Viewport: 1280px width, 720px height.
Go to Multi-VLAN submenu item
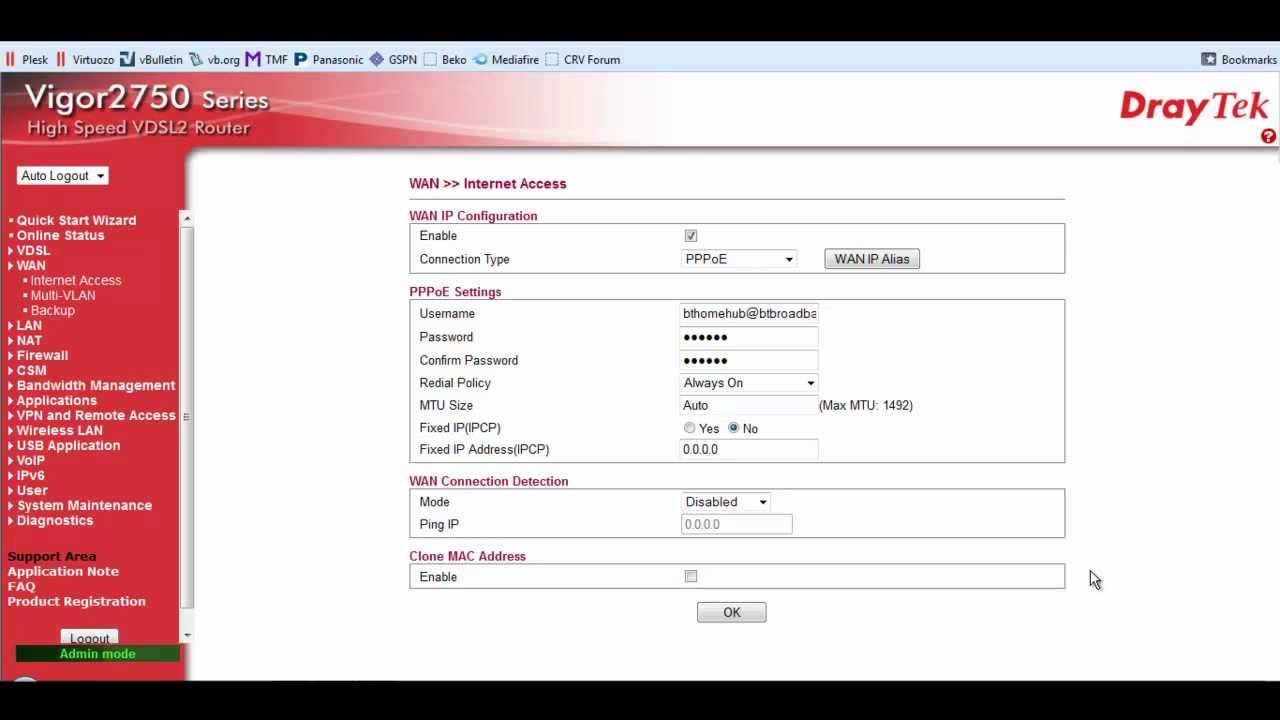click(63, 296)
